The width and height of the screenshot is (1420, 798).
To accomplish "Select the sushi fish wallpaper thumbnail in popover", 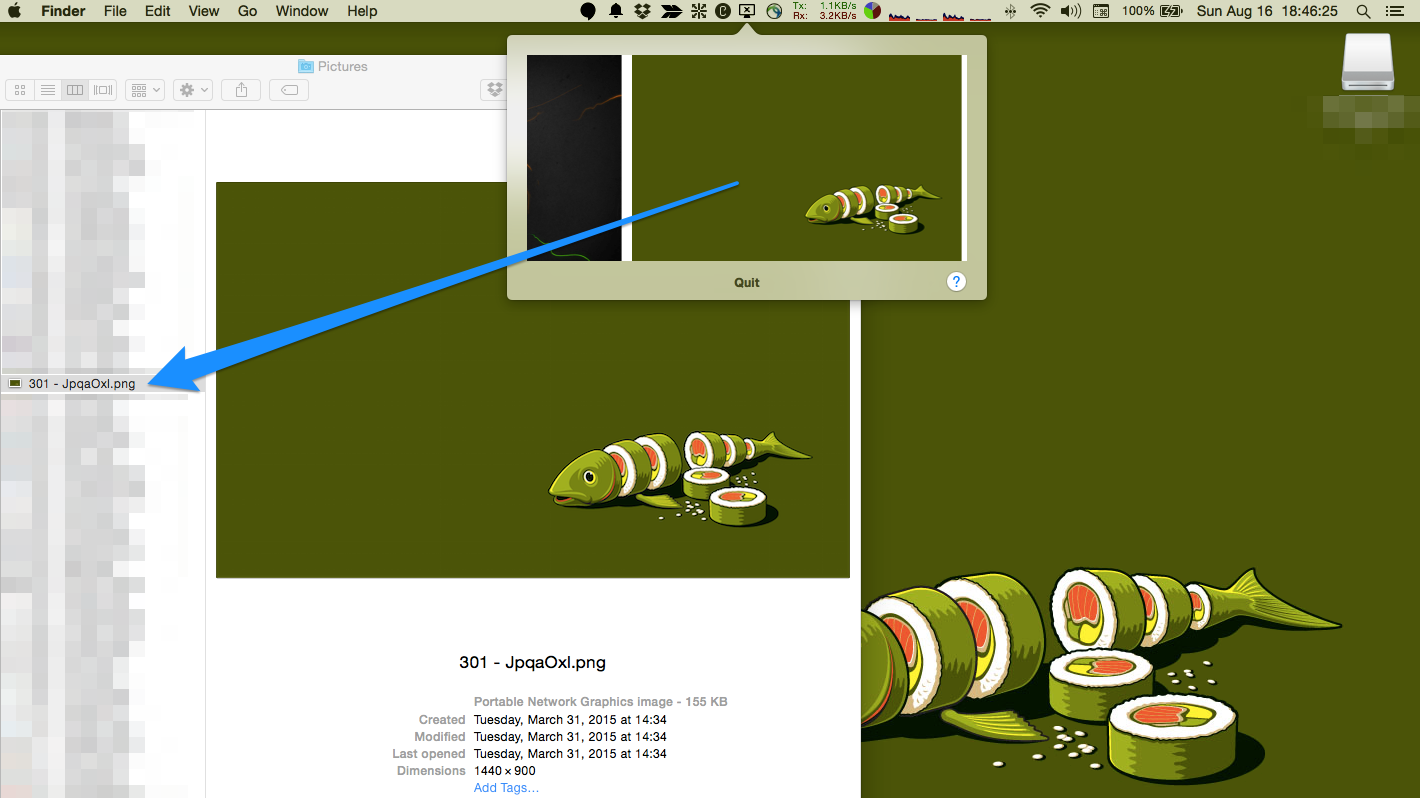I will click(x=797, y=158).
